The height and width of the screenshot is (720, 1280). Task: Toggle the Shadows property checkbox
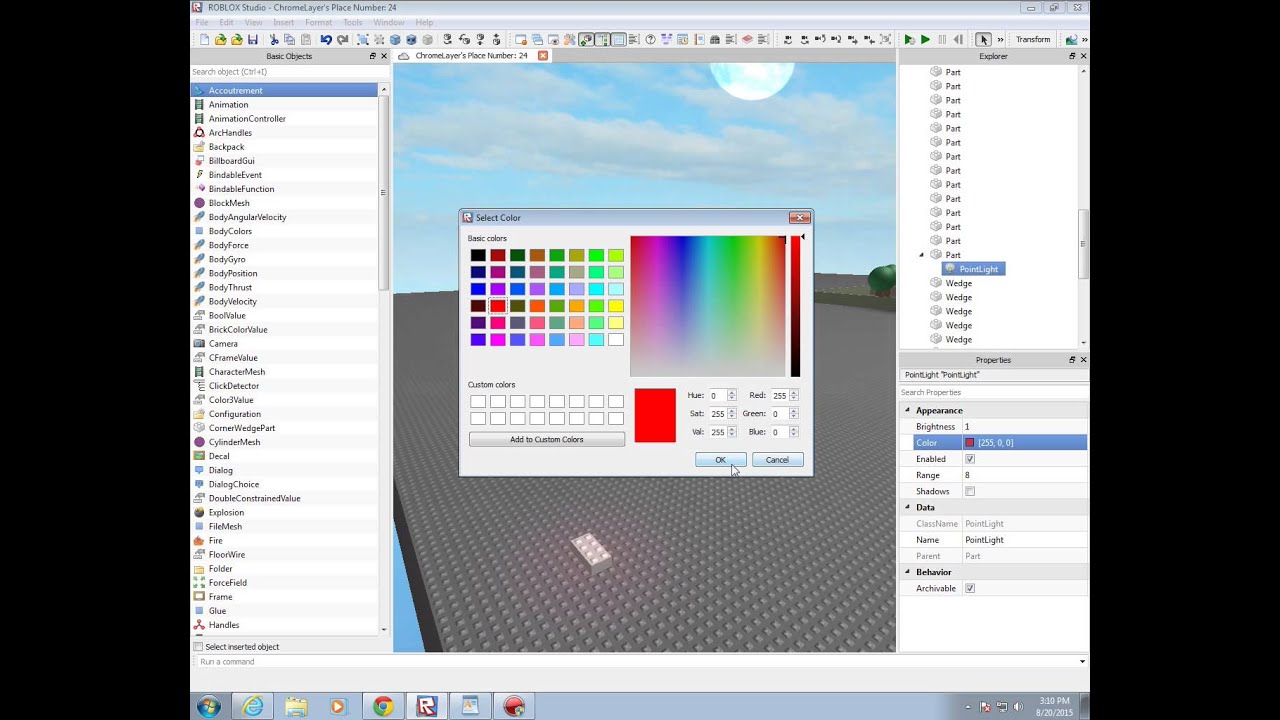[x=970, y=491]
